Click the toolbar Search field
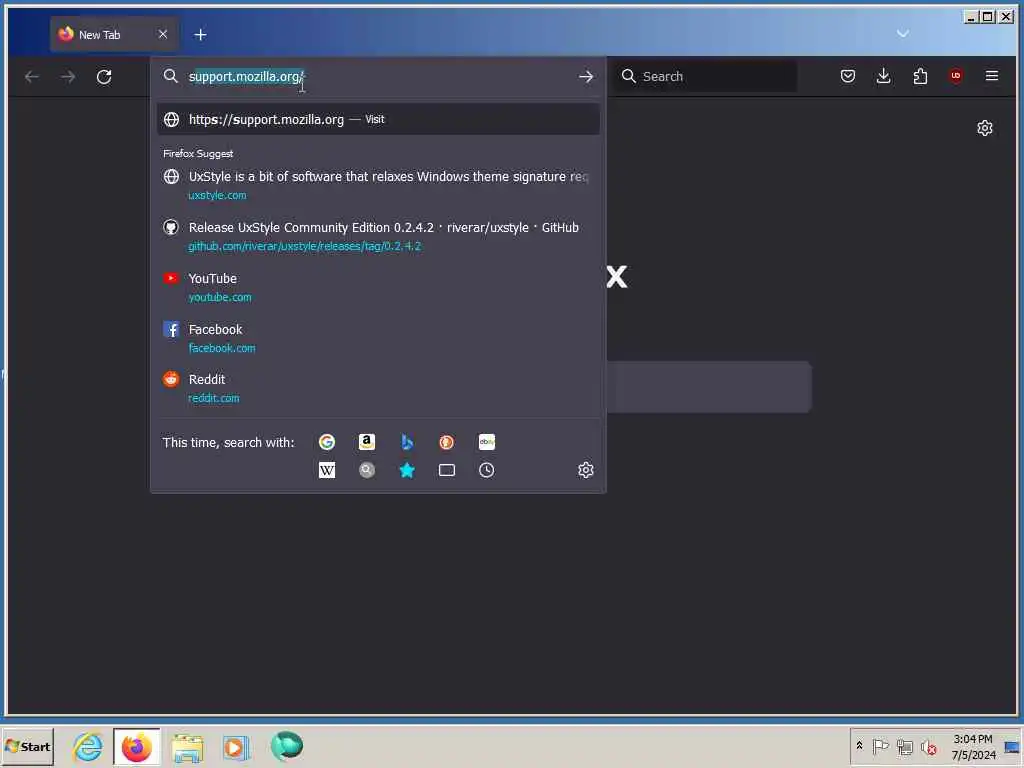This screenshot has height=768, width=1024. tap(705, 76)
